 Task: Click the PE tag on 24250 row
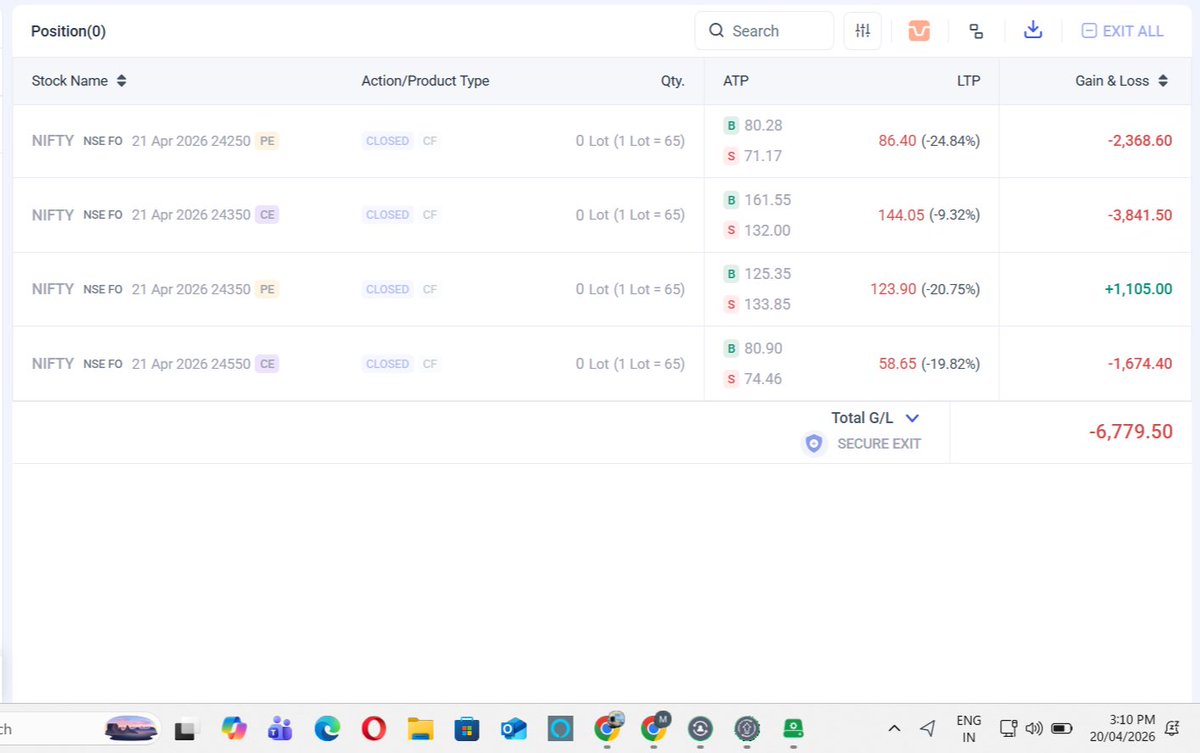point(267,141)
